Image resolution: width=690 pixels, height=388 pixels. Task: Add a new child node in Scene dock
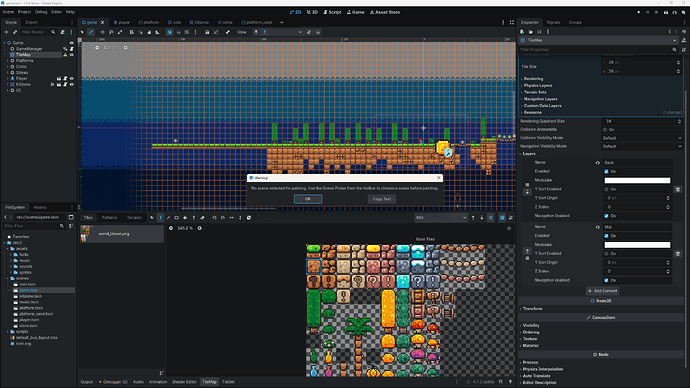pyautogui.click(x=6, y=32)
